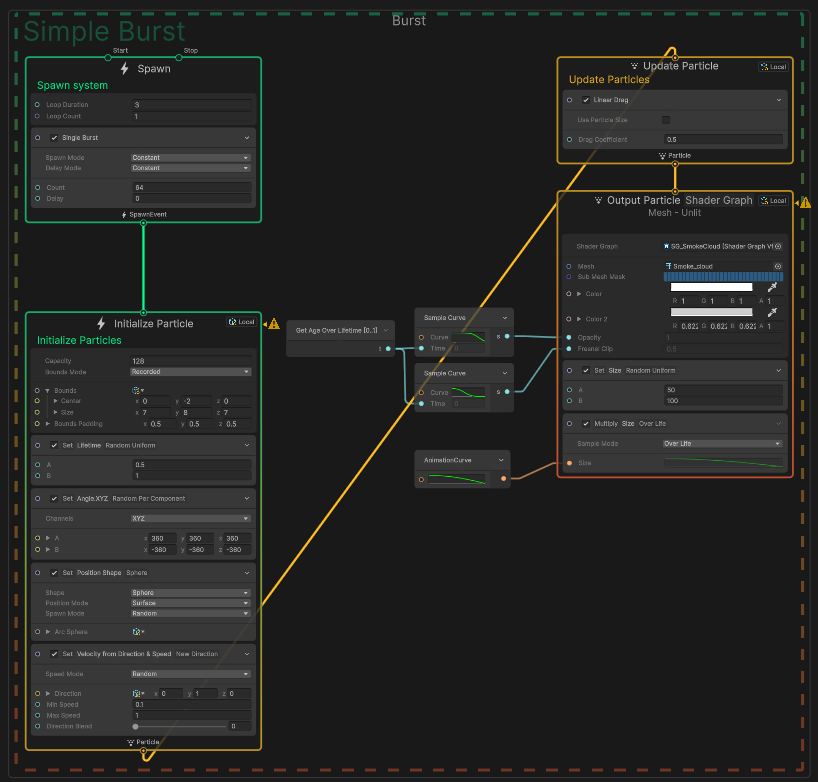Click the warning icon beside Output Particle
This screenshot has width=818, height=782.
tap(806, 202)
